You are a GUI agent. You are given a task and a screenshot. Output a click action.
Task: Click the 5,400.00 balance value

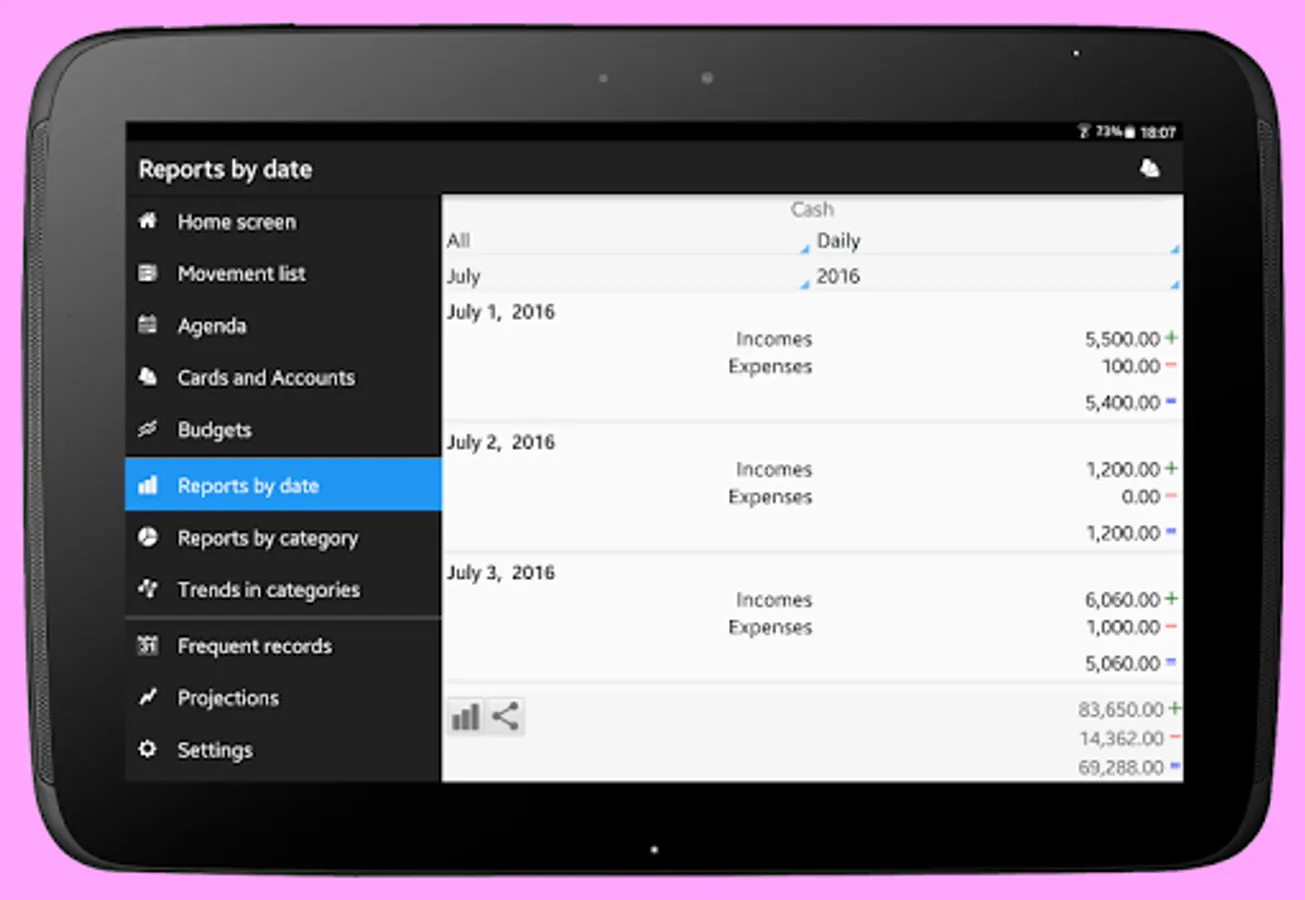click(1122, 402)
